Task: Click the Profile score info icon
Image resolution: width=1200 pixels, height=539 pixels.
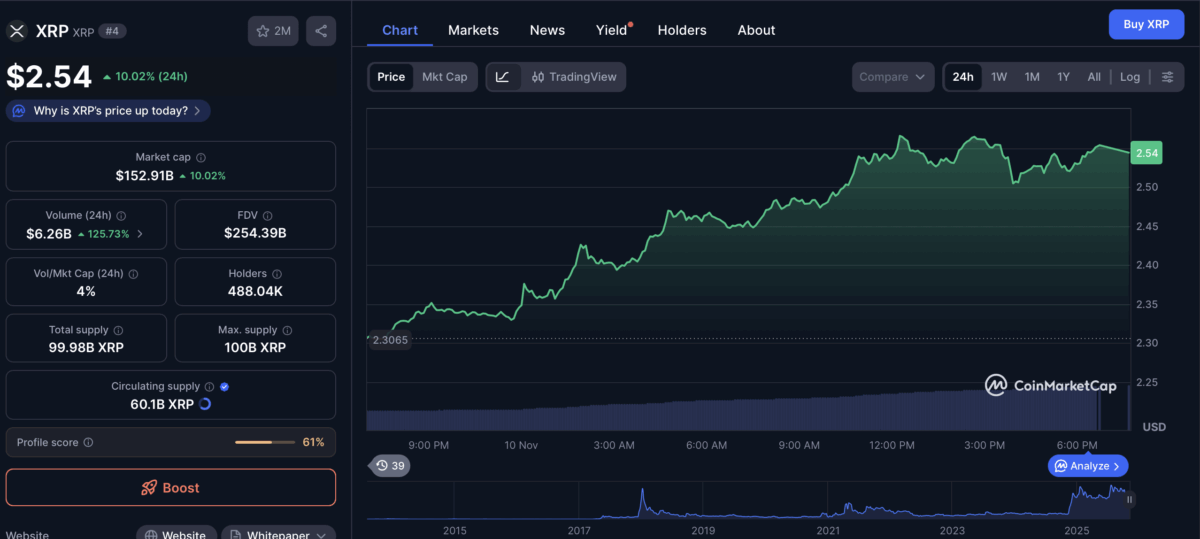Action: coord(88,442)
